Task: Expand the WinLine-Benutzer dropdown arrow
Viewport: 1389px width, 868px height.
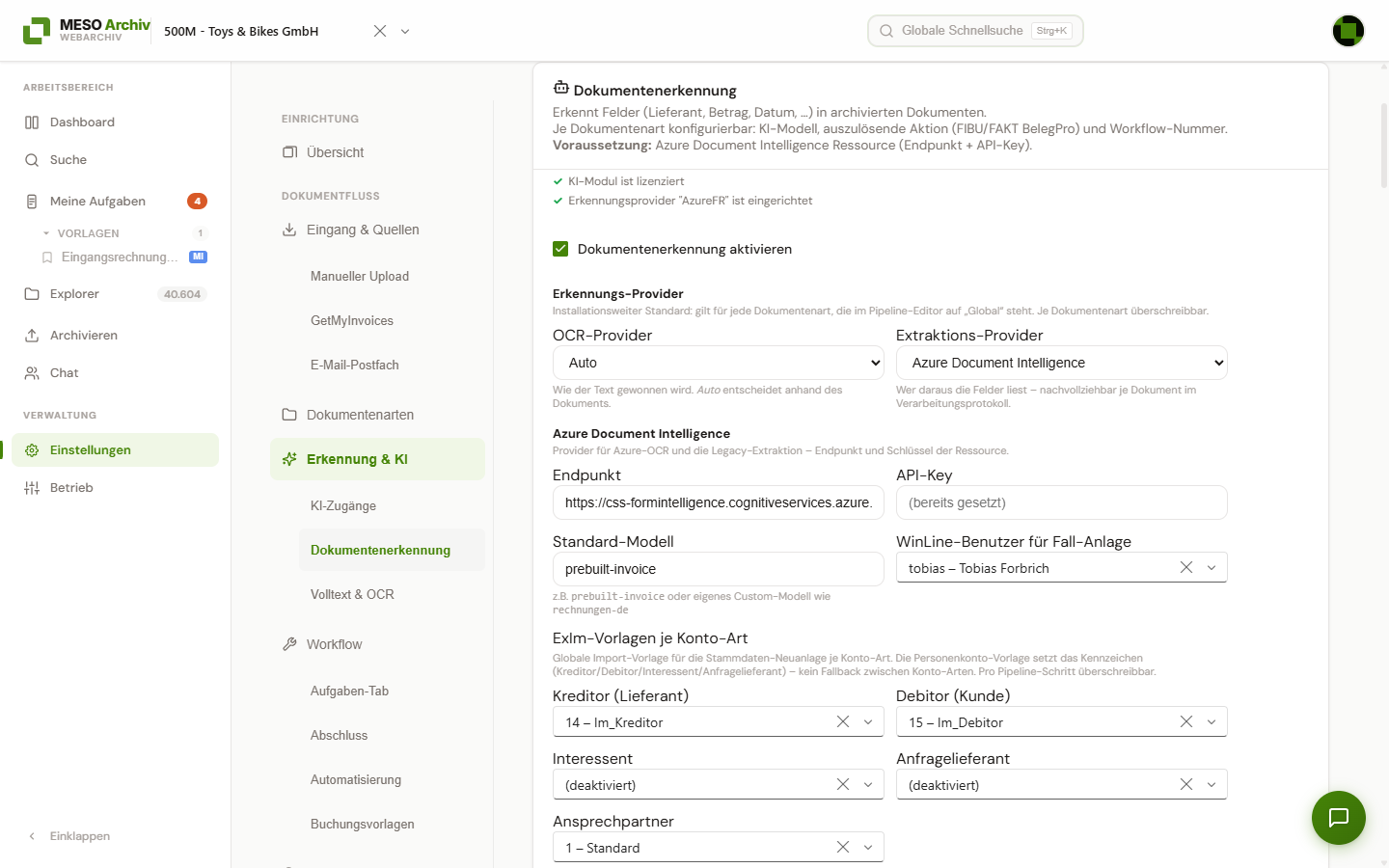Action: tap(1212, 568)
